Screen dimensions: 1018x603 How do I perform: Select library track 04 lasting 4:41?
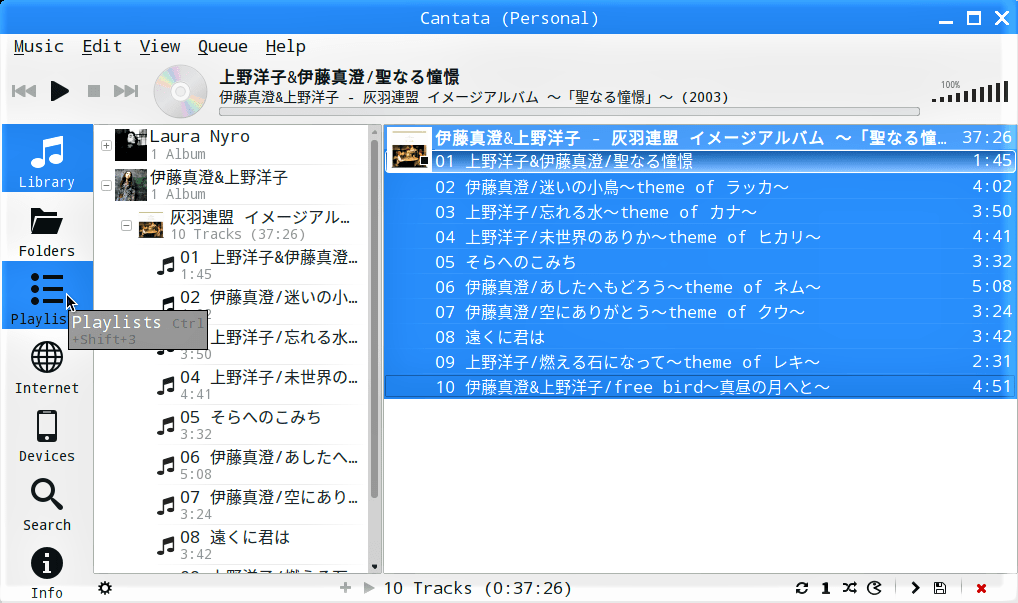tap(260, 385)
